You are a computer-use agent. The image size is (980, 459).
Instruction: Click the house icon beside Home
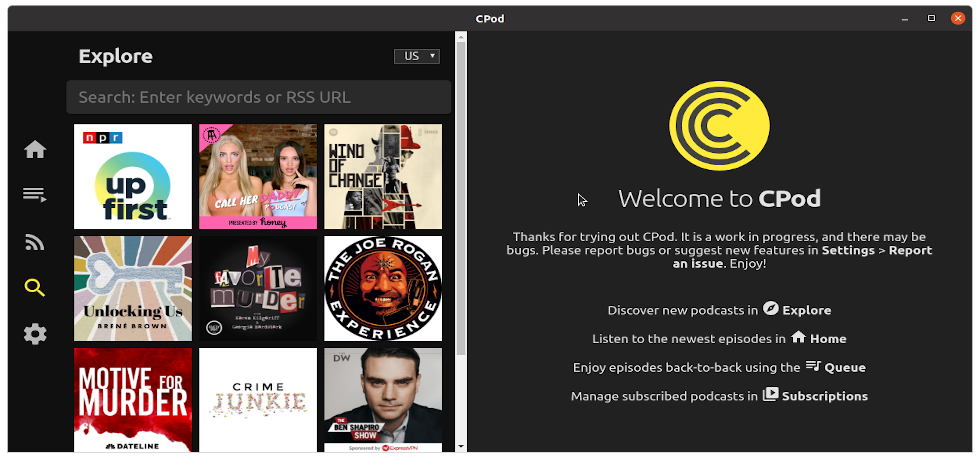(x=798, y=337)
